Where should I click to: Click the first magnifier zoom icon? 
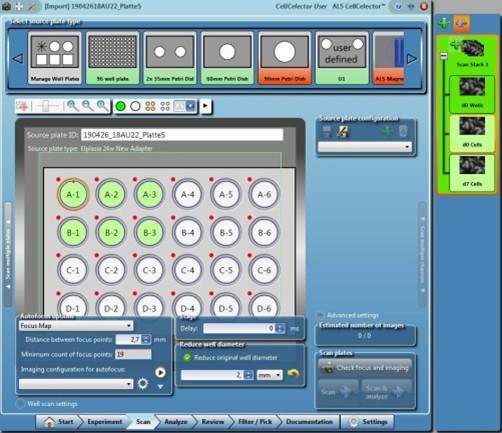click(72, 106)
